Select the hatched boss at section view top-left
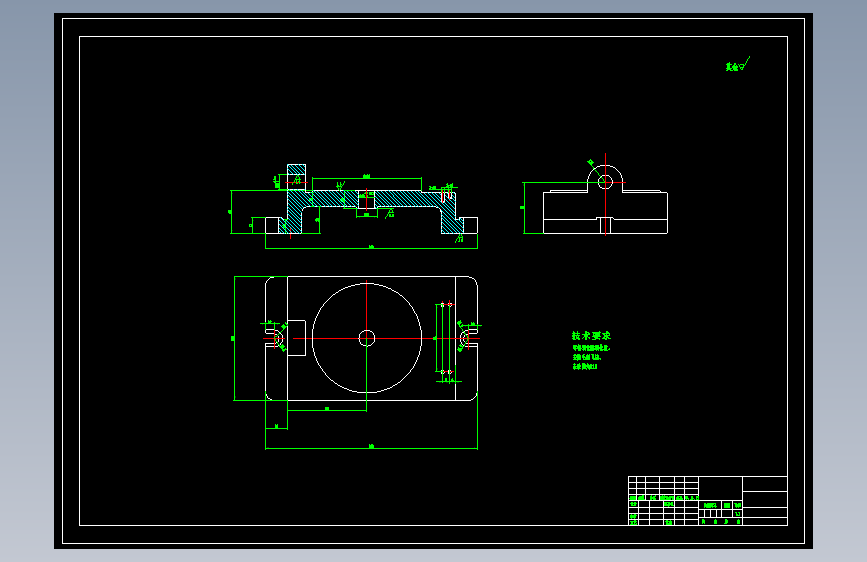 point(296,169)
